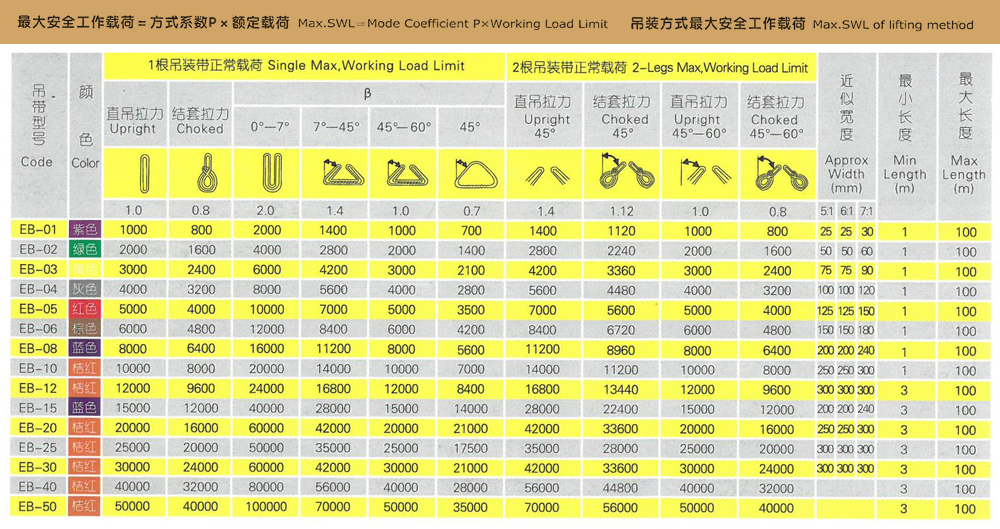1000x529 pixels.
Task: Select the blue color cell for EB-08
Action: [84, 348]
